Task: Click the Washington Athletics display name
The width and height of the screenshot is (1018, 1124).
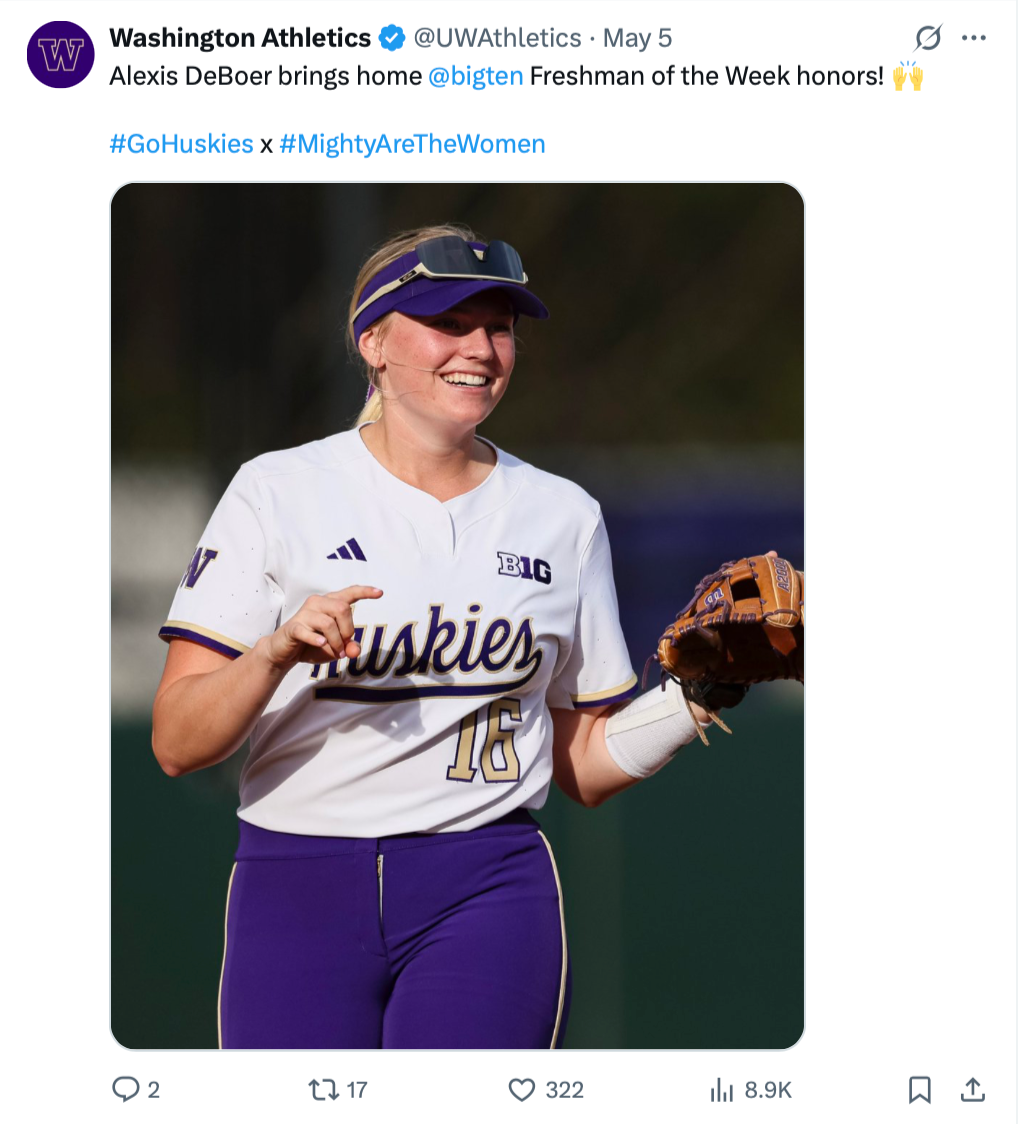Action: click(240, 39)
